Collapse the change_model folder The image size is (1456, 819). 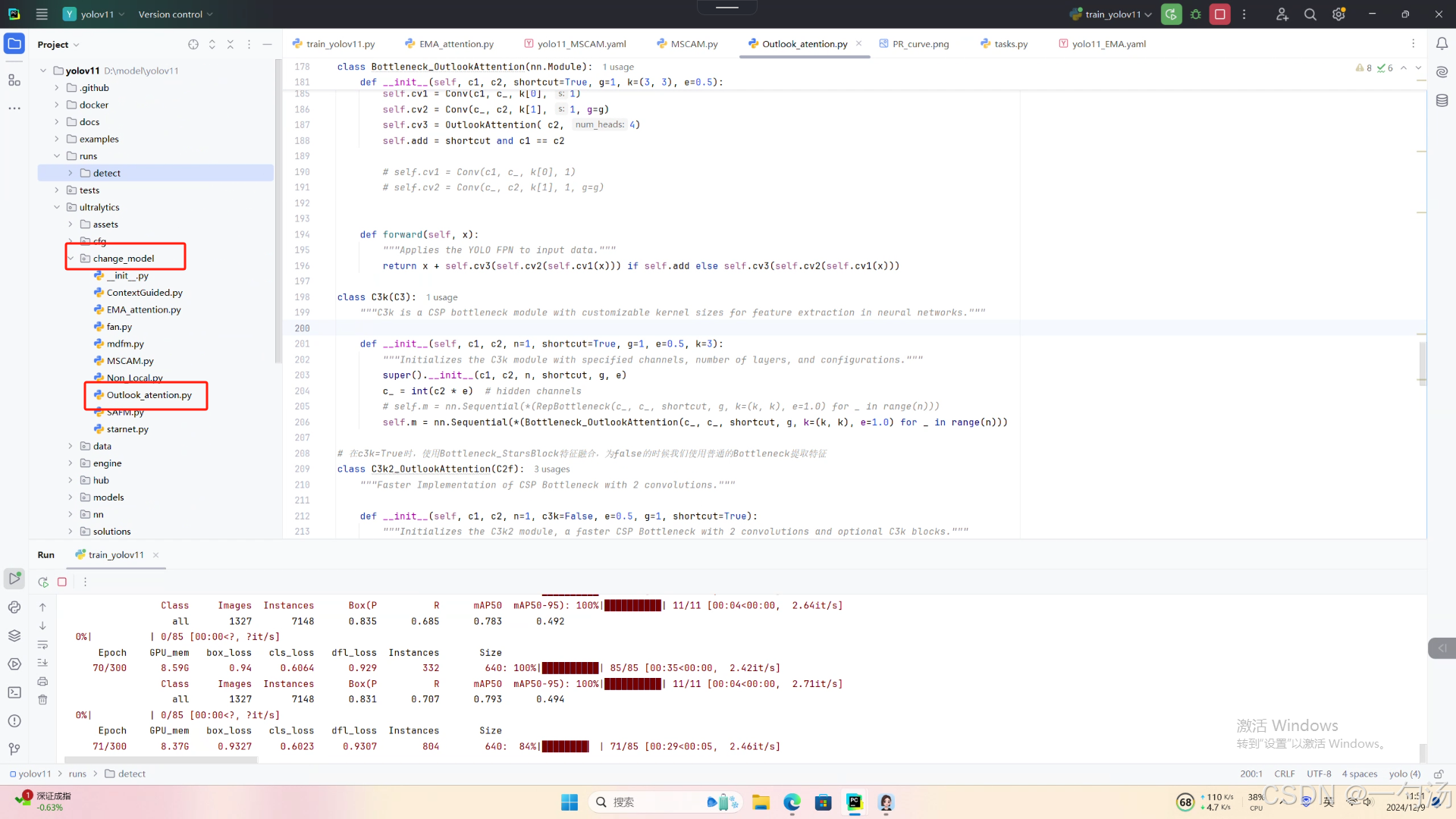coord(71,259)
